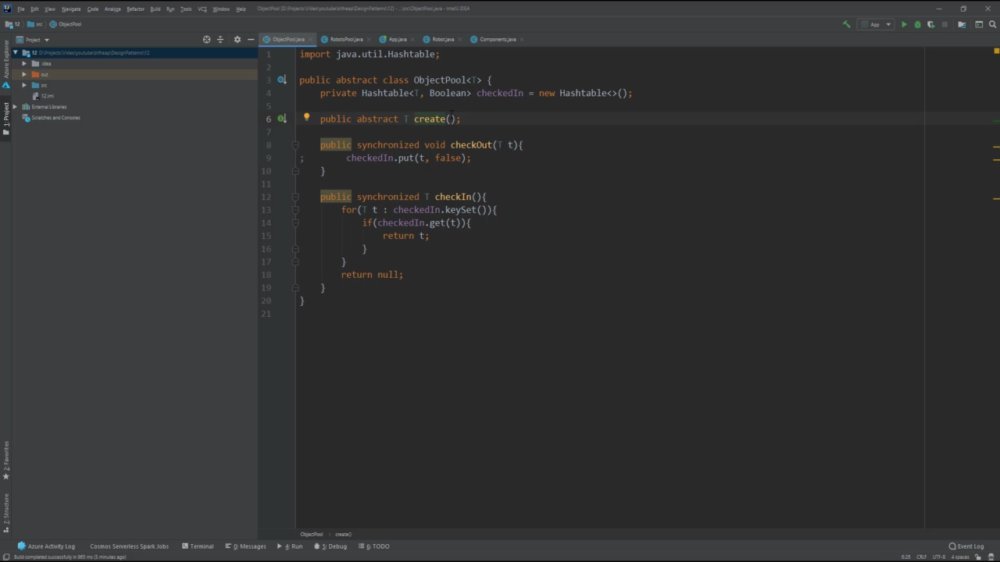Select Scratches and Consoles in the tree
Viewport: 1000px width, 562px height.
[x=51, y=118]
